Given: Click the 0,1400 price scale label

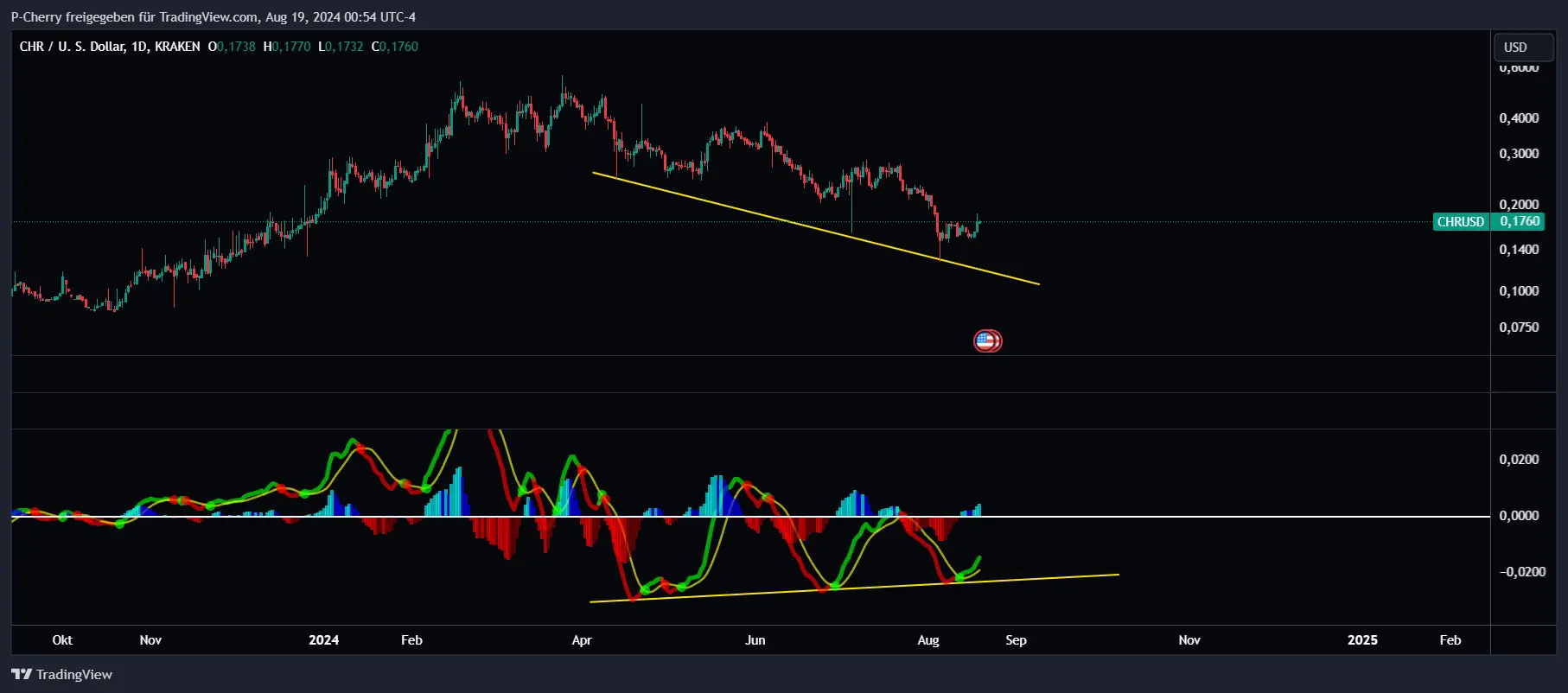Looking at the screenshot, I should [1519, 250].
